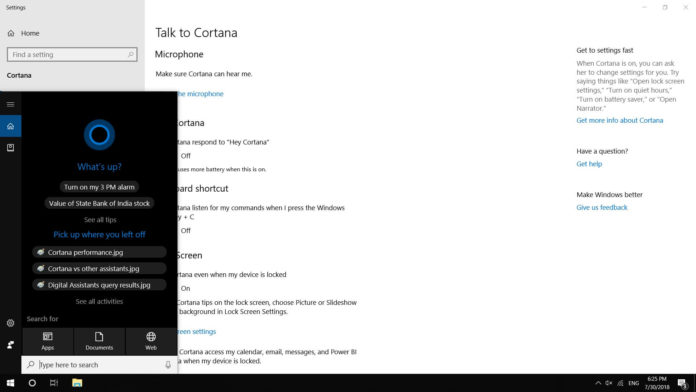Image resolution: width=696 pixels, height=392 pixels.
Task: Click Microphone section heading
Action: pos(179,54)
